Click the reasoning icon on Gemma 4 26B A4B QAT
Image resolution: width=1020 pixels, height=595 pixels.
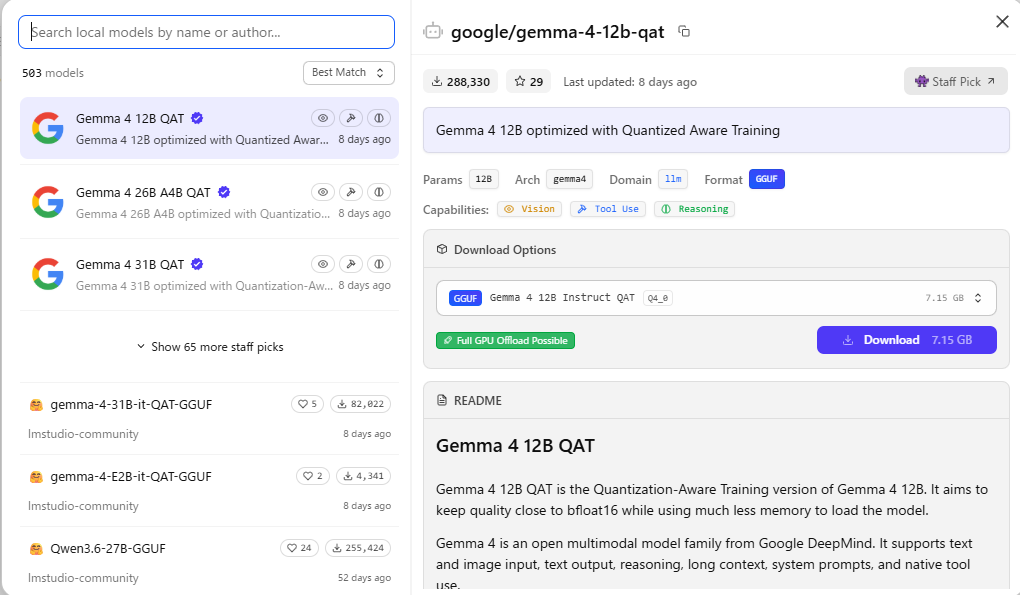point(379,192)
